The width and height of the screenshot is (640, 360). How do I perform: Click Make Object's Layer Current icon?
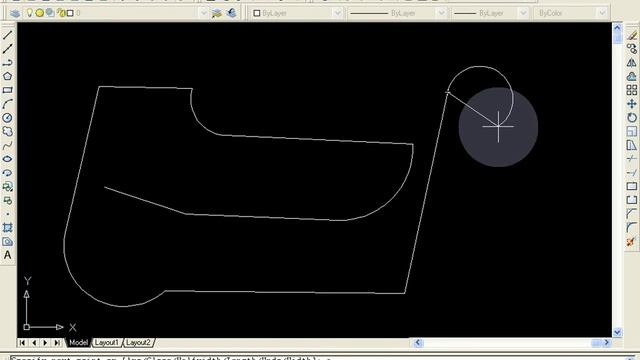[x=217, y=13]
